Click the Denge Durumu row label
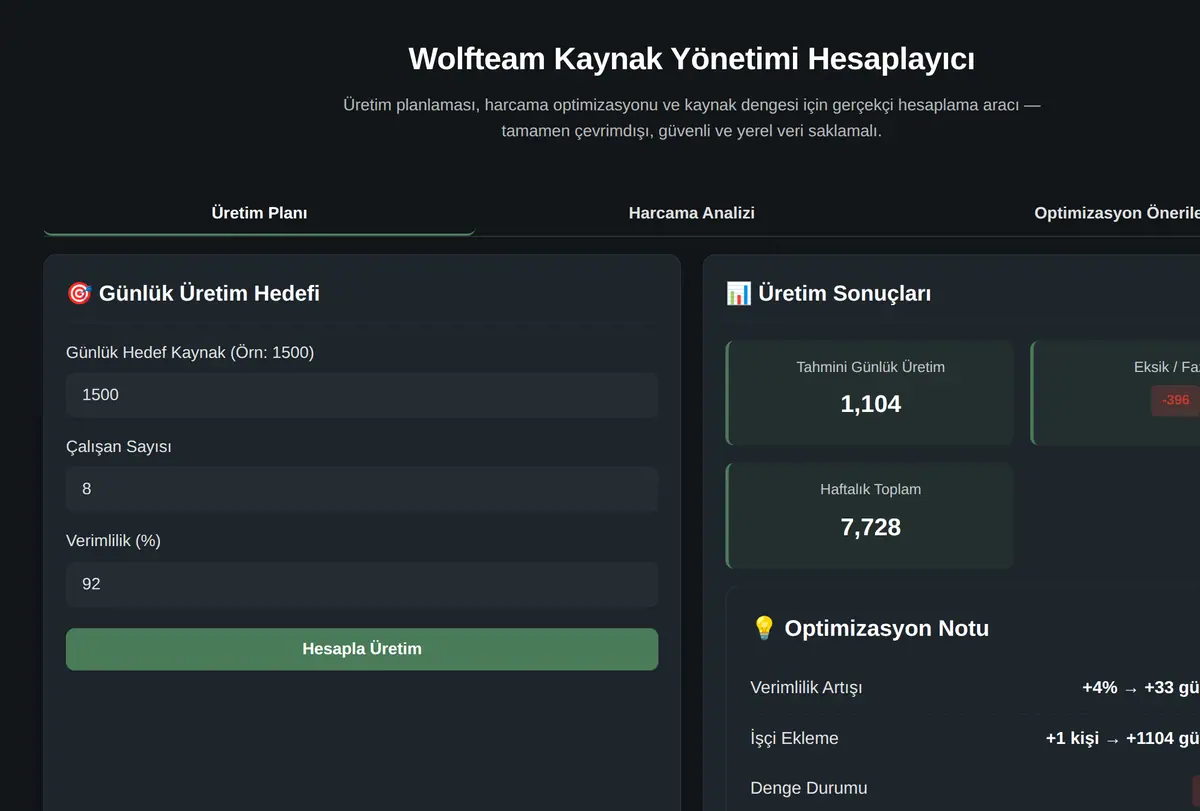The image size is (1200, 811). point(809,788)
